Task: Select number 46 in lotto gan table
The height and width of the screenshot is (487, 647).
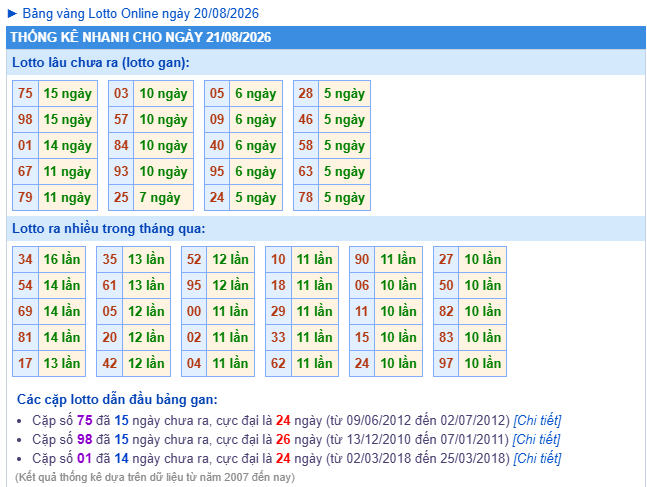Action: pyautogui.click(x=306, y=119)
